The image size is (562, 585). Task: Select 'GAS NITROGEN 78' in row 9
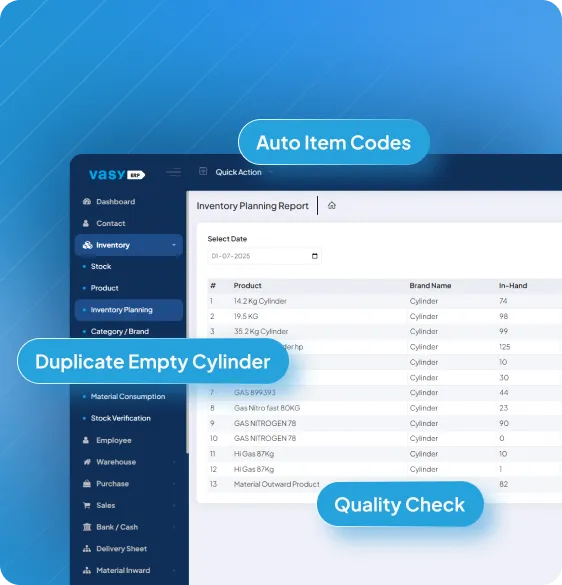(265, 423)
